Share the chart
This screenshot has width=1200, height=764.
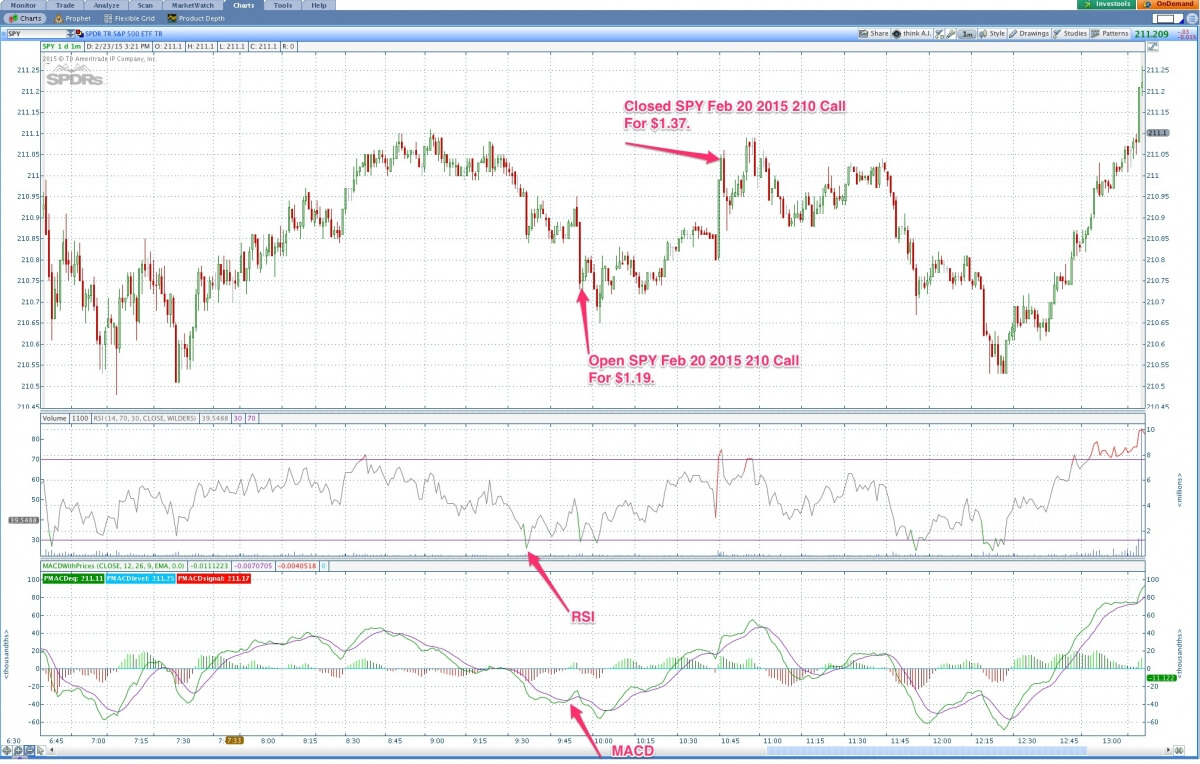tap(873, 34)
